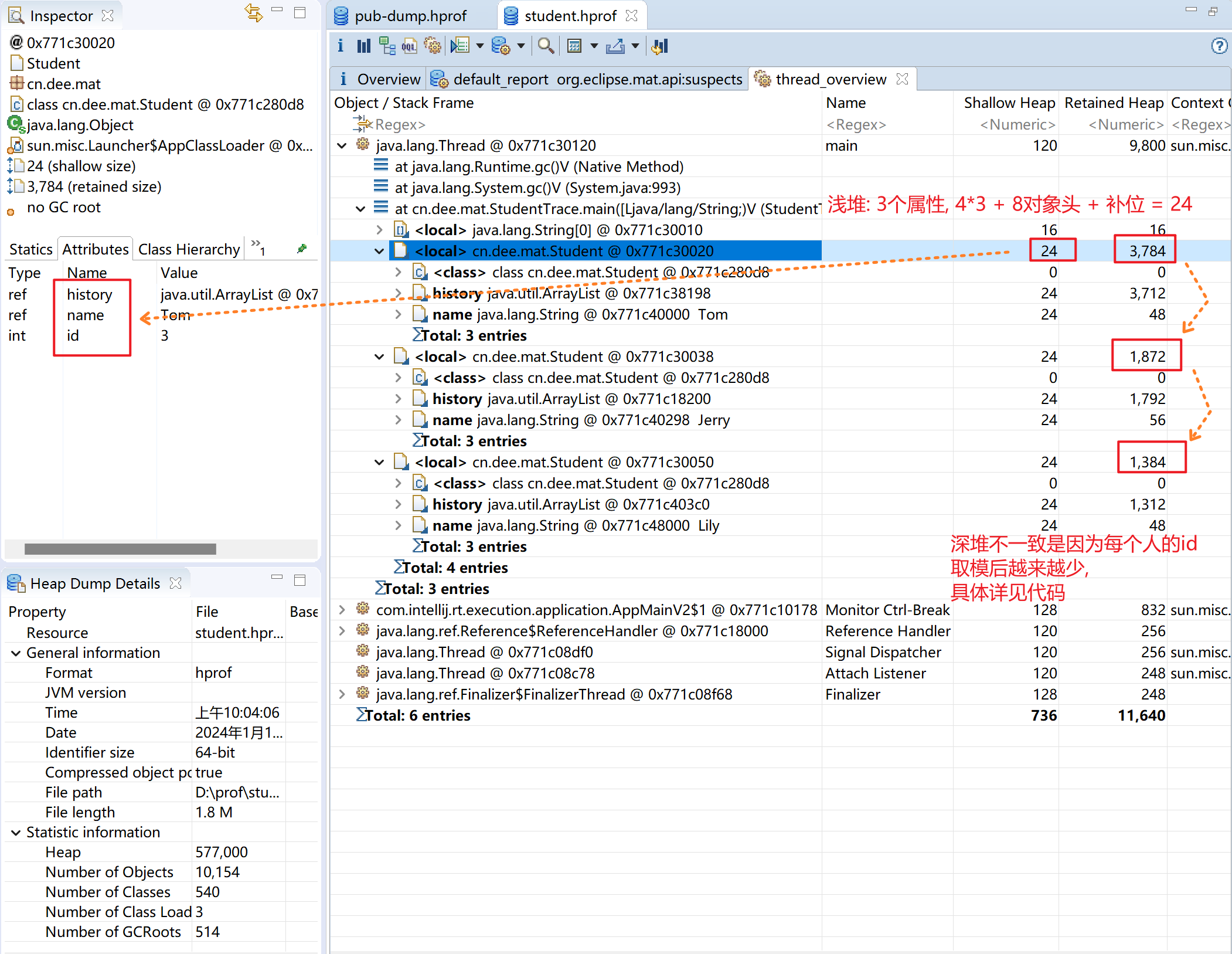Switch to the Statics tab in Inspector
Screen dimensions: 1232x954
point(30,249)
